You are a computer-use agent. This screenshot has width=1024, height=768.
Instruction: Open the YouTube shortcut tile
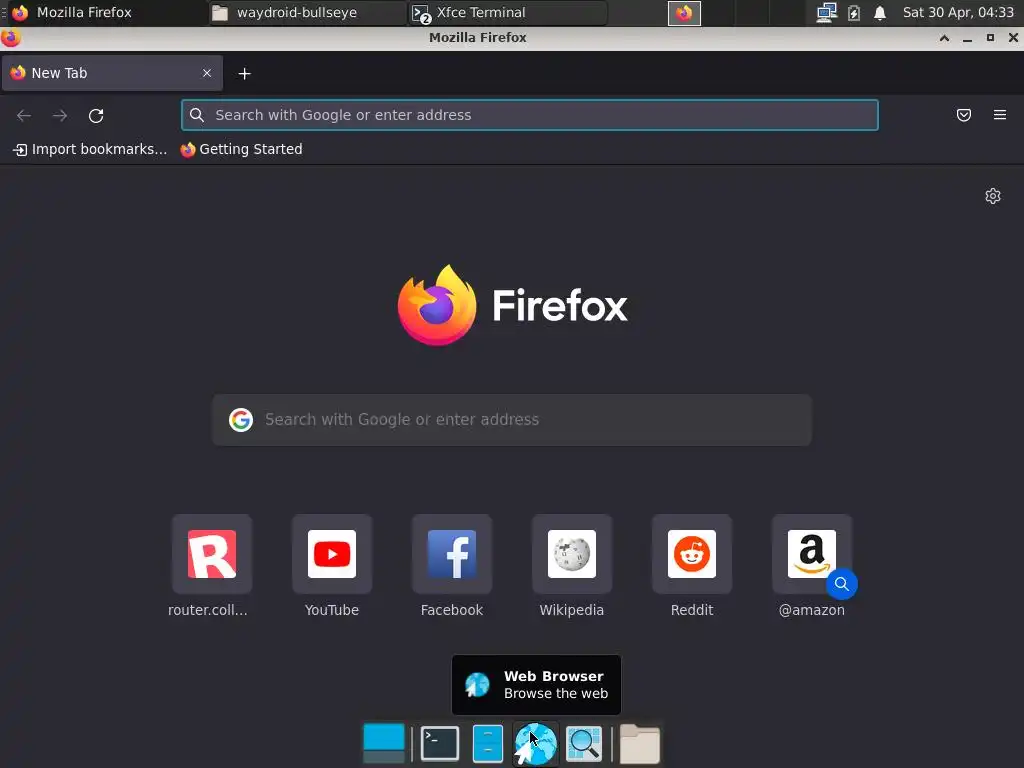point(332,554)
